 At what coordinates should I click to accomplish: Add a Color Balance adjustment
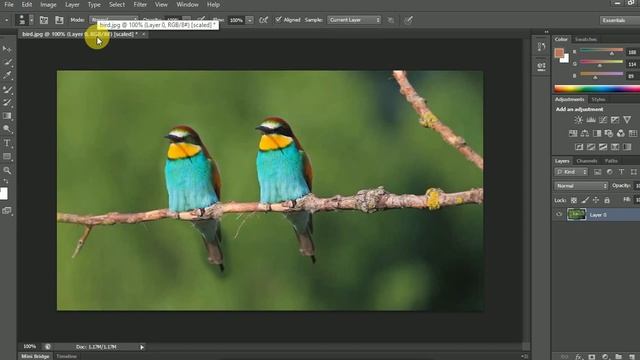pos(584,133)
